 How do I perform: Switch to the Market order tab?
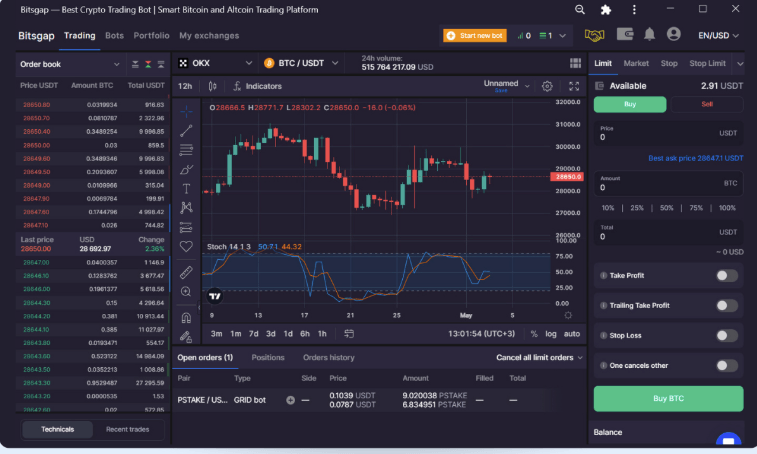636,63
